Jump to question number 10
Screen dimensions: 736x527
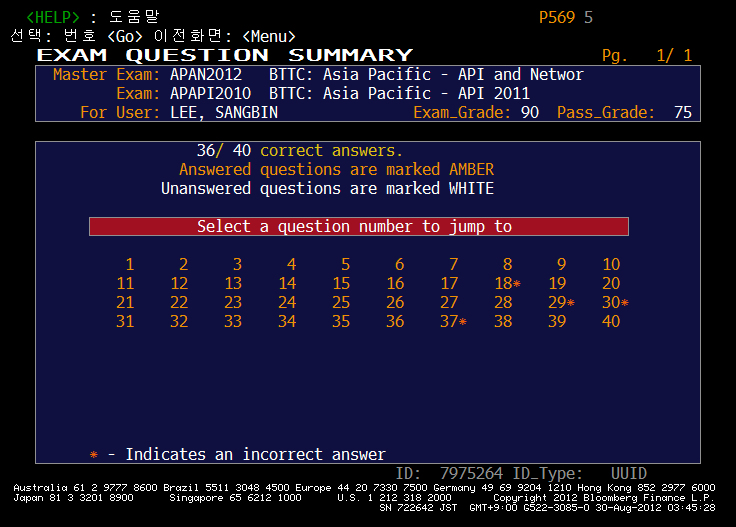pos(611,265)
